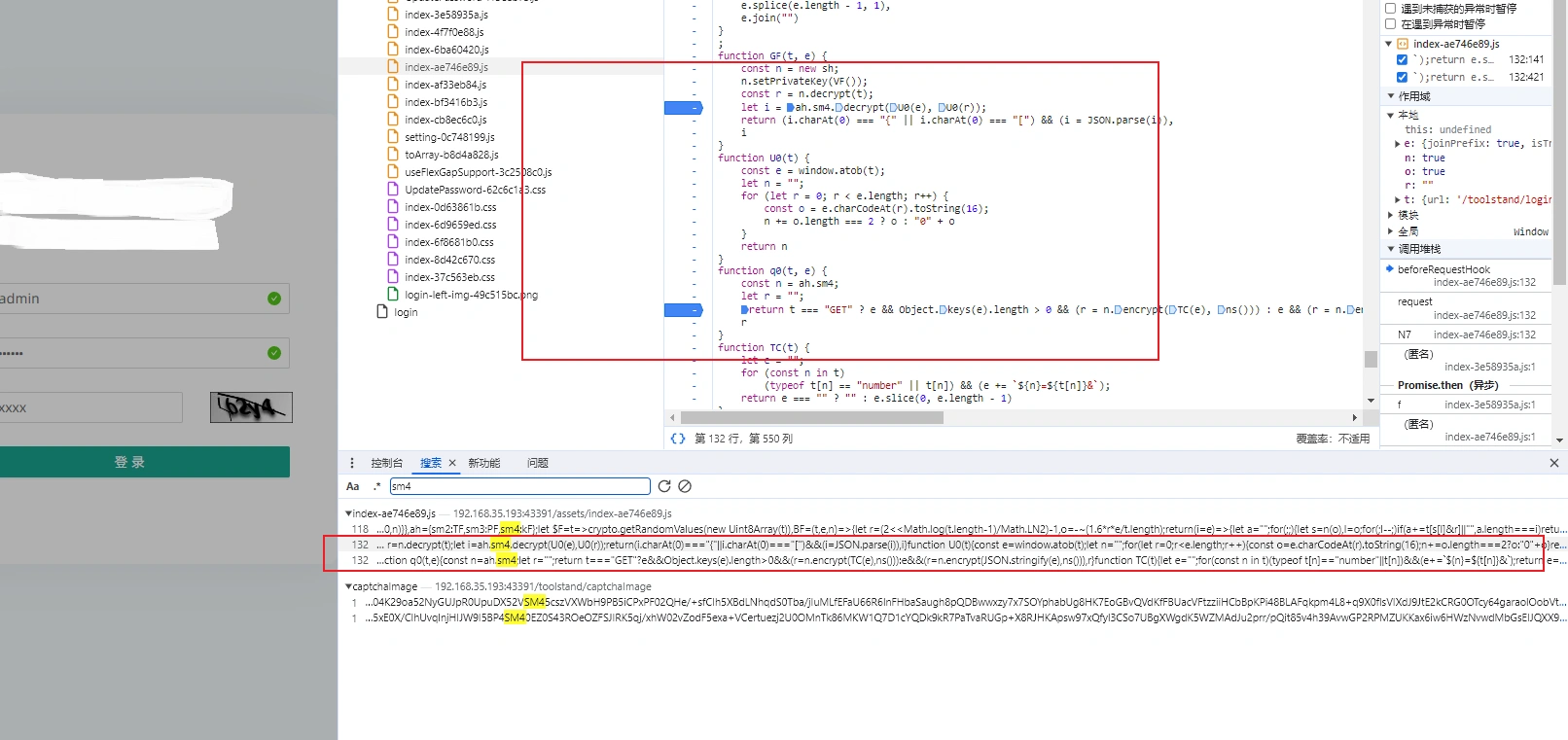Collapse index-ae746e89.js search results group
The image size is (1568, 740).
coord(348,513)
